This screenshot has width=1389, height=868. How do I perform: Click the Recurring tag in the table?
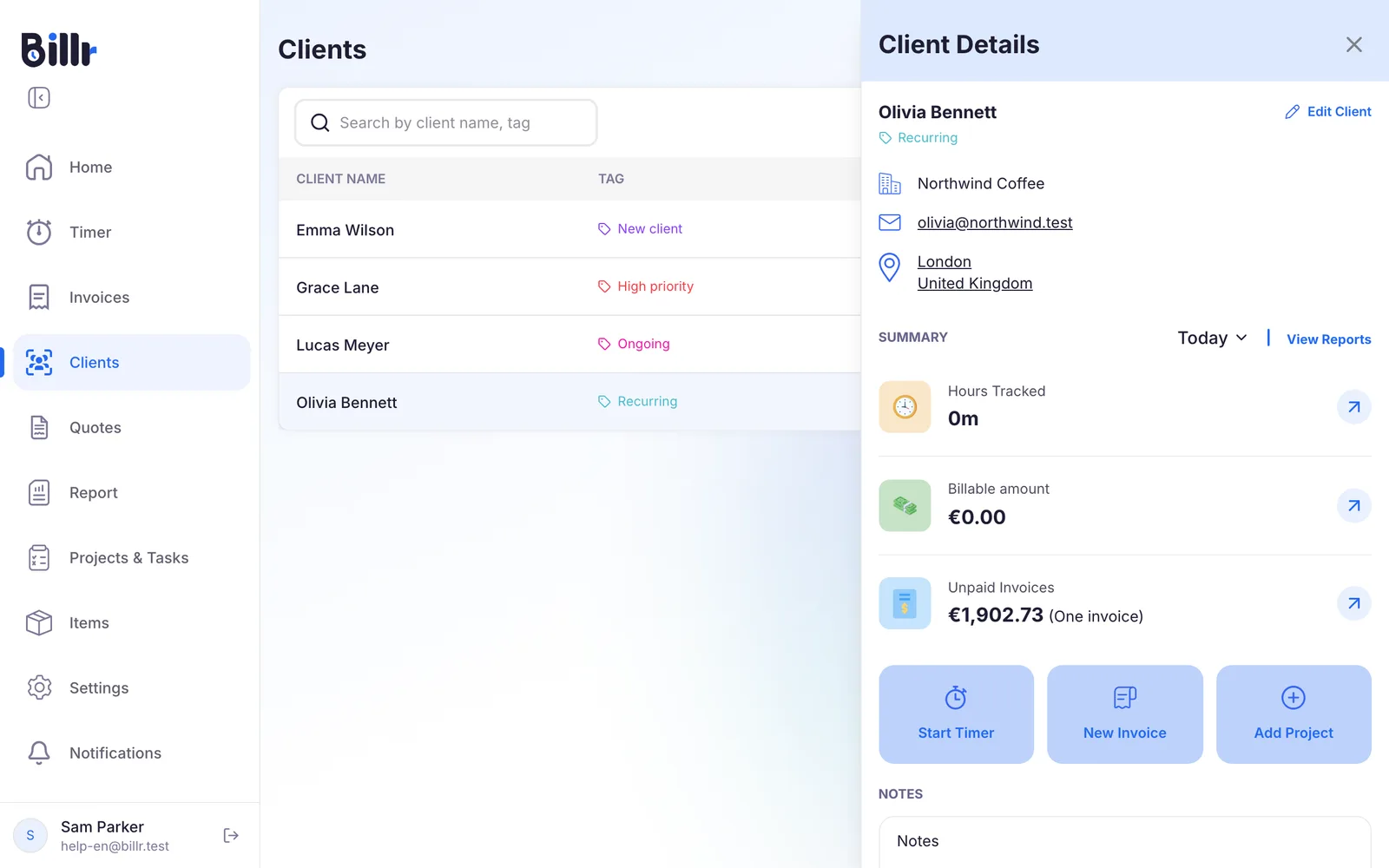[x=637, y=401]
